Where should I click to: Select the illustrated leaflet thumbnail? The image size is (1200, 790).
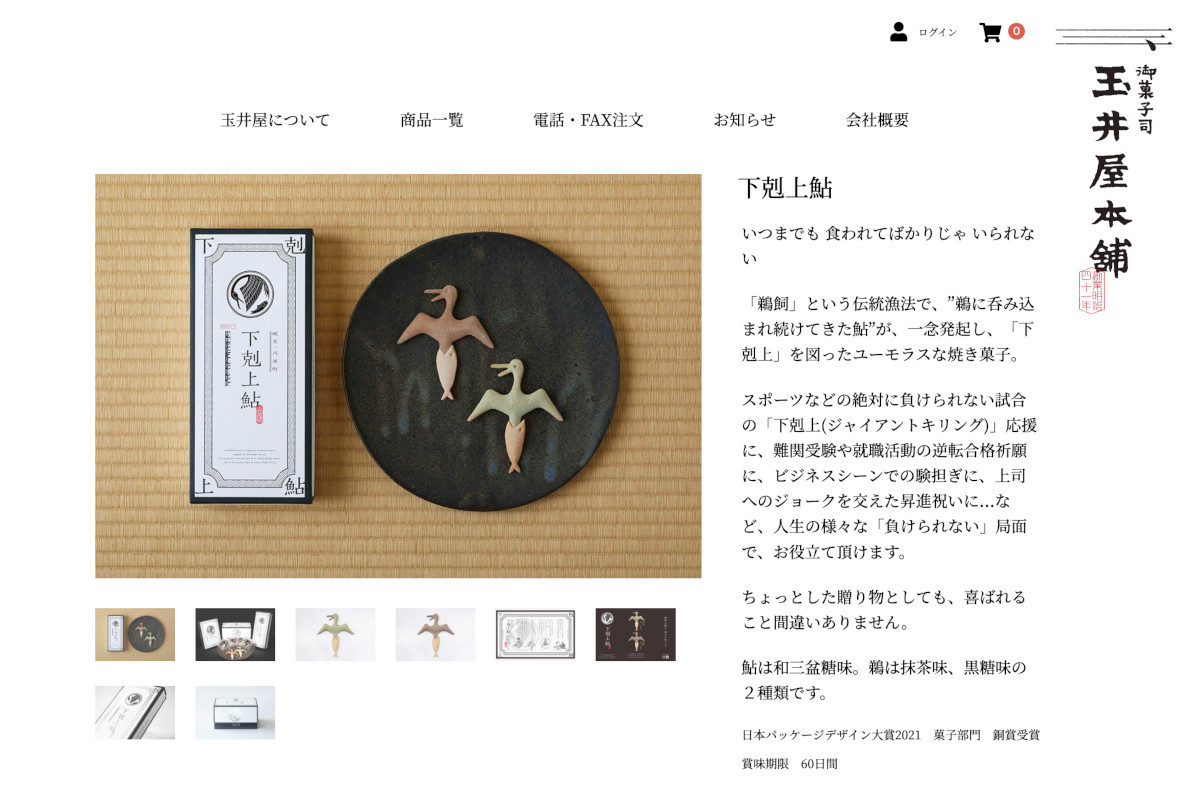[535, 634]
